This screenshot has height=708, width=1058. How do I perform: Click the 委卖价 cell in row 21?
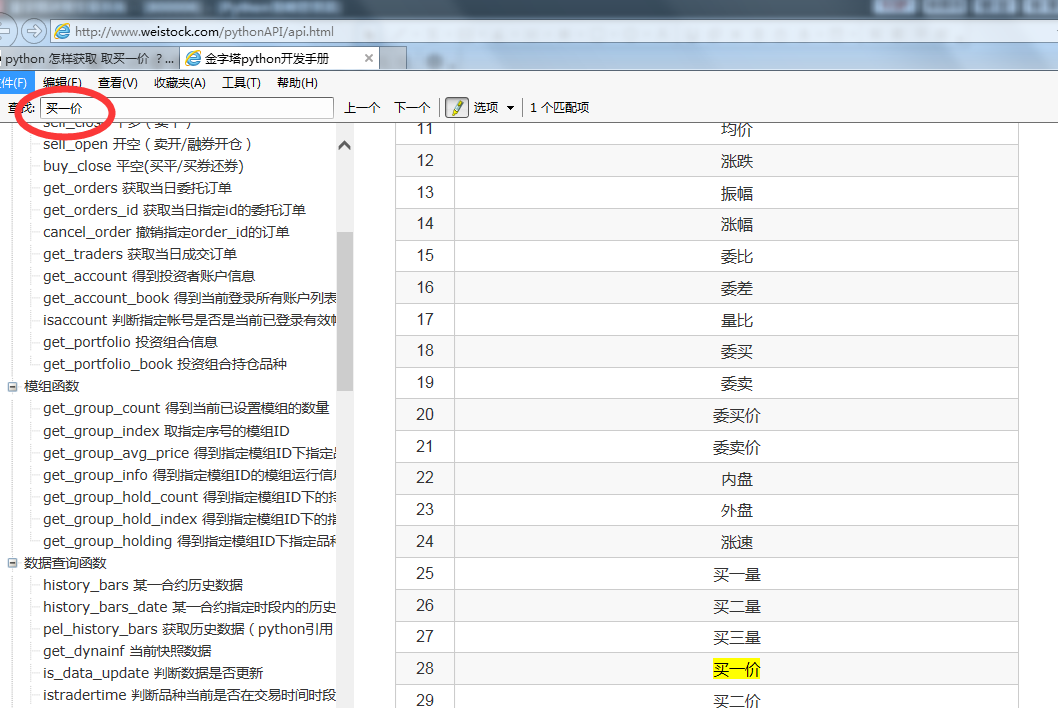pyautogui.click(x=736, y=447)
